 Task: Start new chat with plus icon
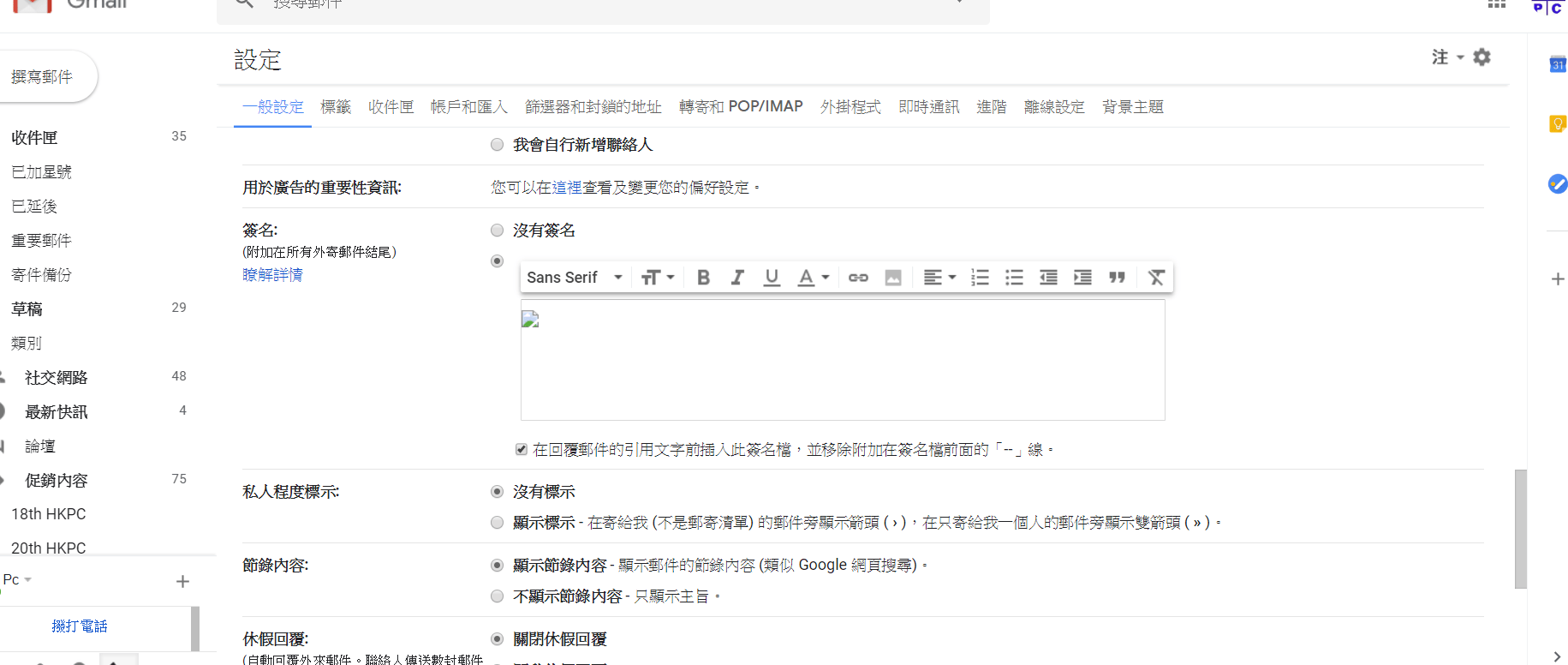coord(182,582)
